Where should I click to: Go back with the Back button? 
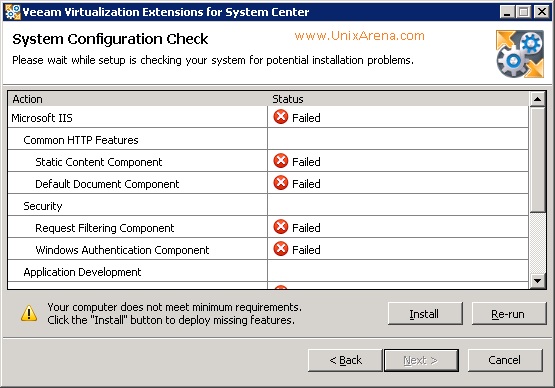(345, 360)
